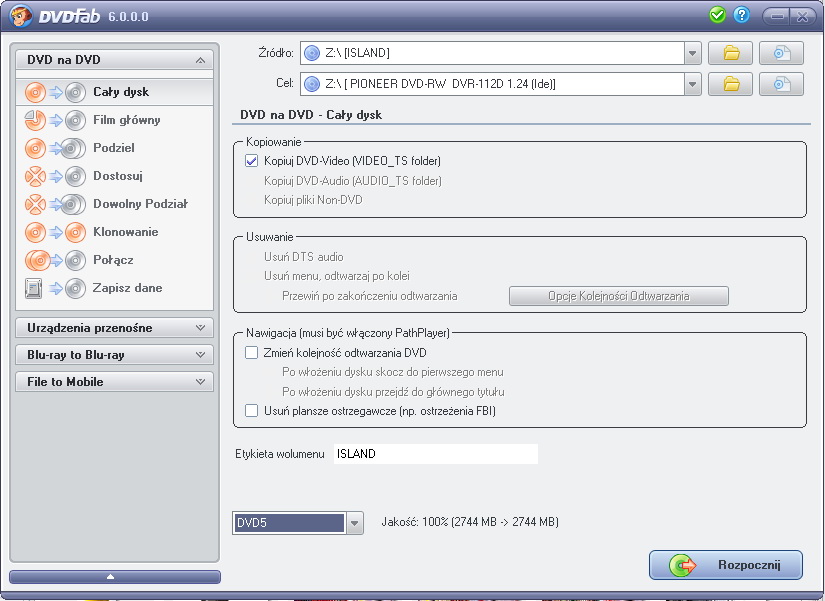Click the Dowolny Podział icon

(x=55, y=204)
